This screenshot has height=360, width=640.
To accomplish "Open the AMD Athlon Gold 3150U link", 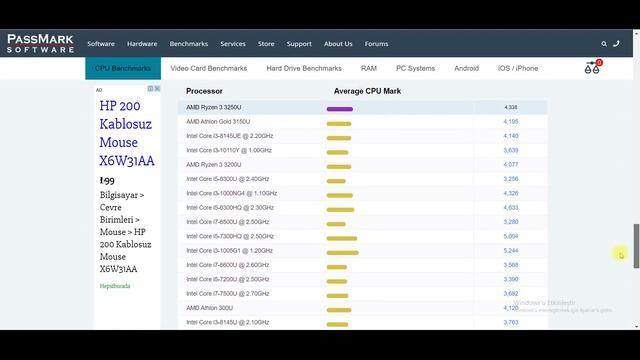I will [x=218, y=122].
